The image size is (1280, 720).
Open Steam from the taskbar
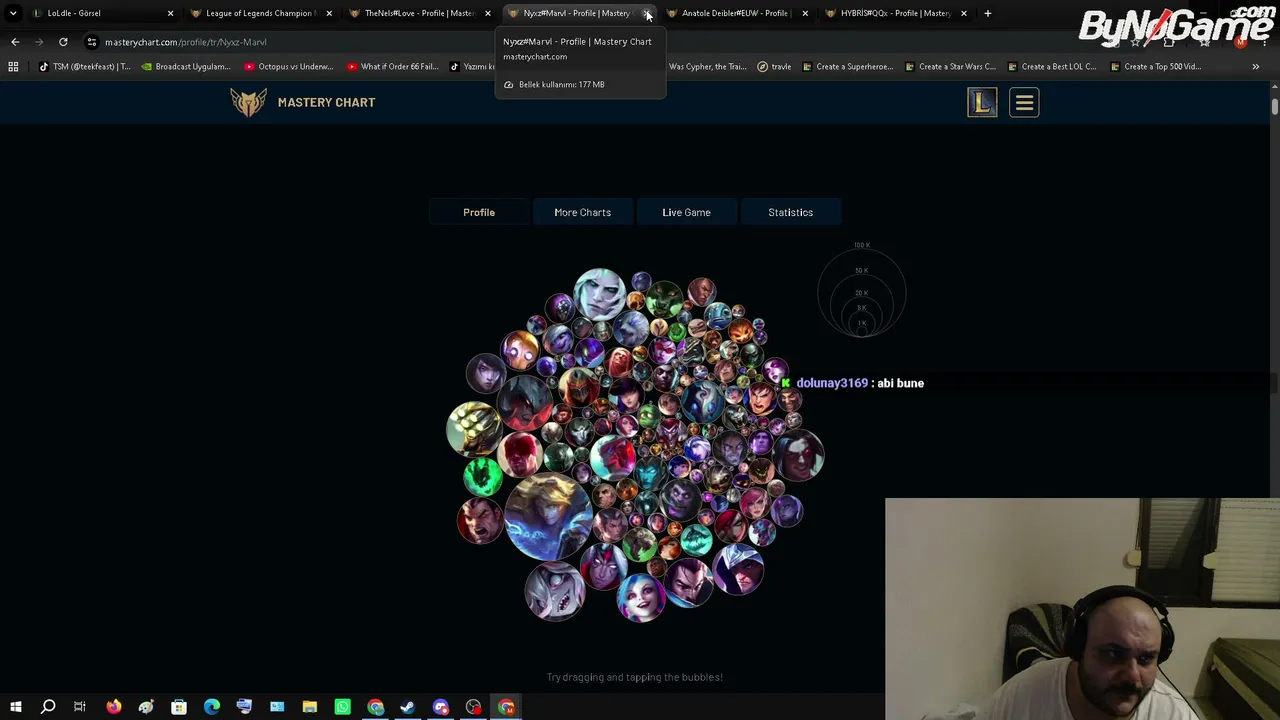(x=407, y=708)
